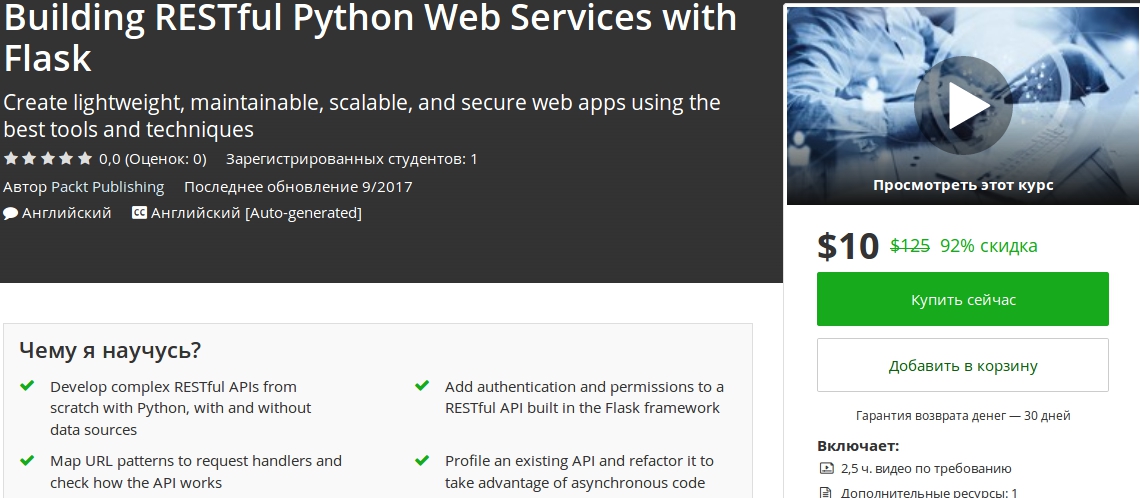Viewport: 1140px width, 498px height.
Task: Click the crossed-out $125 original price
Action: [x=910, y=246]
